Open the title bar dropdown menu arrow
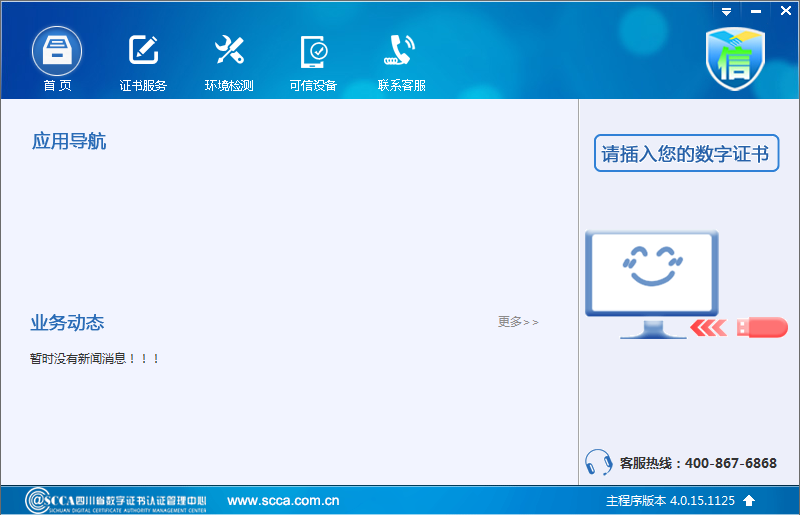This screenshot has width=800, height=515. pos(727,10)
